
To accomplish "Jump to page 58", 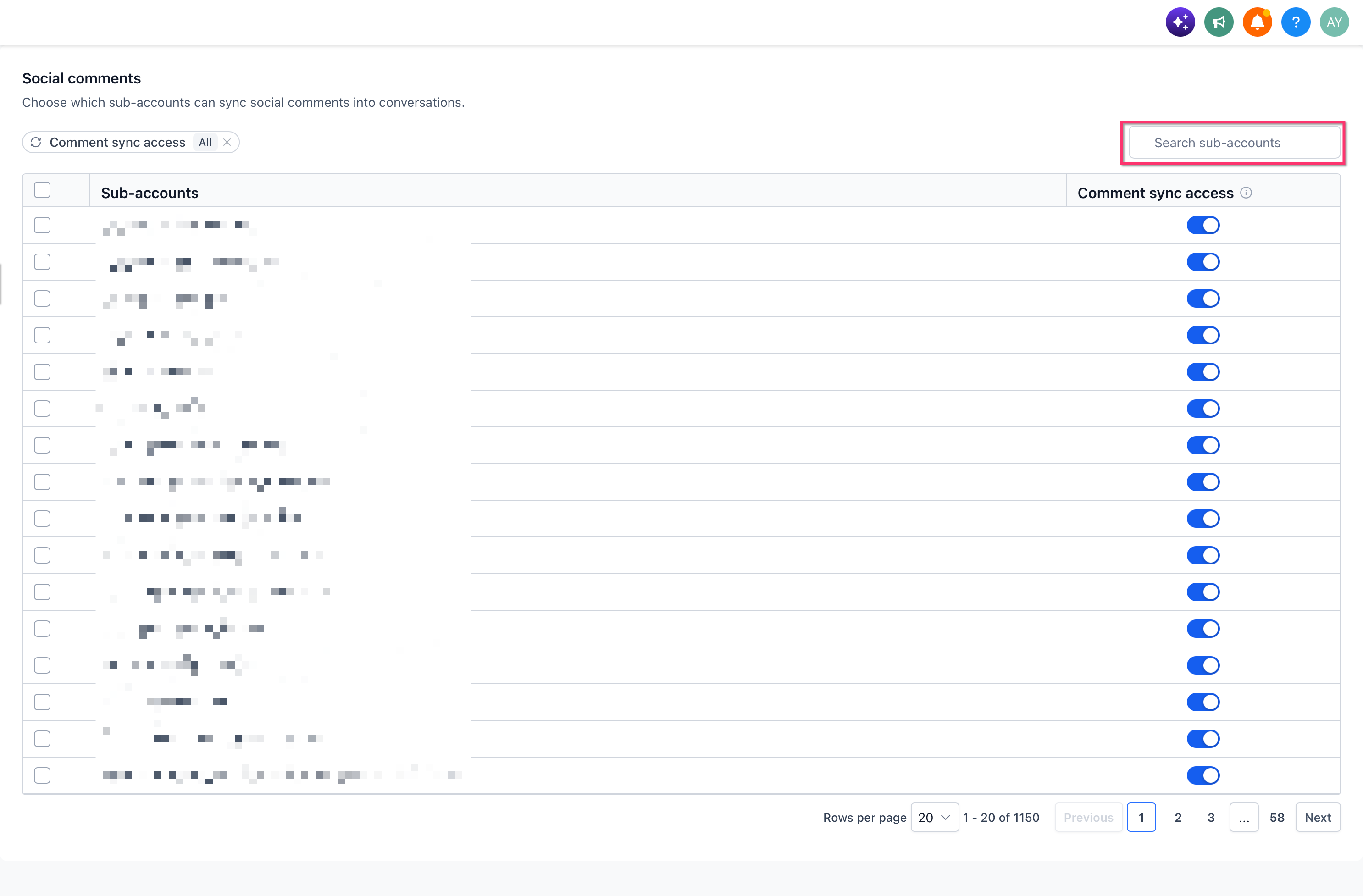I will pyautogui.click(x=1276, y=818).
